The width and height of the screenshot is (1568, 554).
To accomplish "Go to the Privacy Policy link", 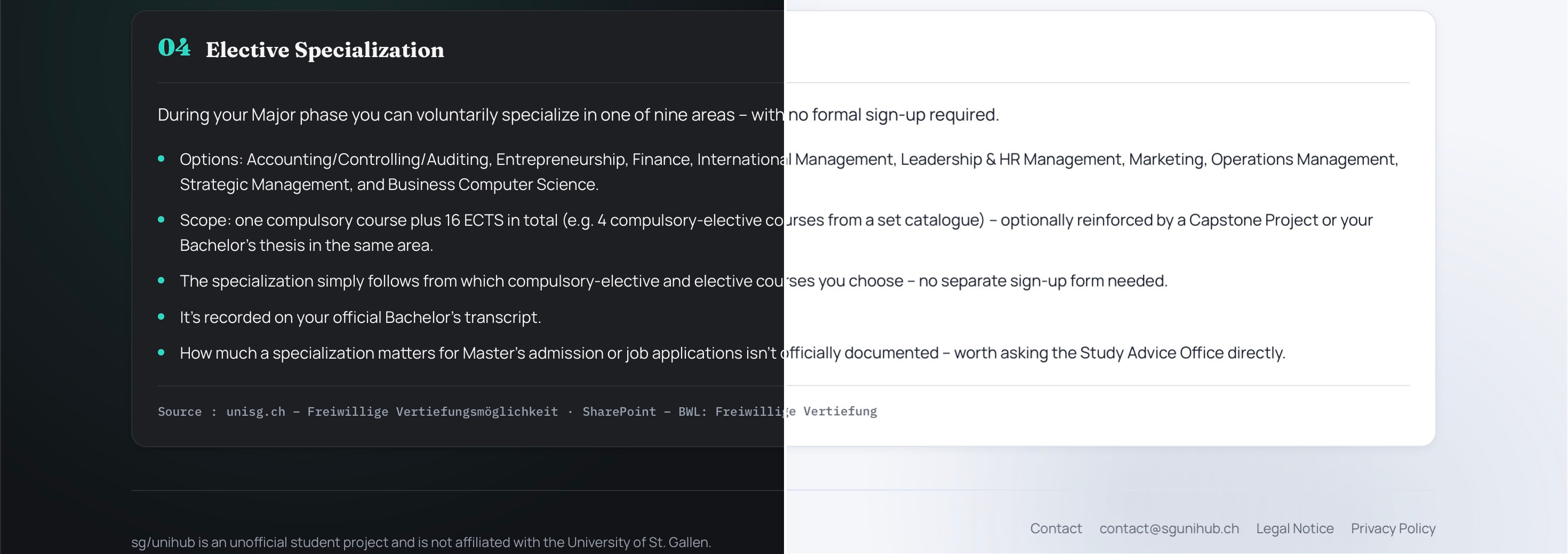I will (x=1393, y=528).
